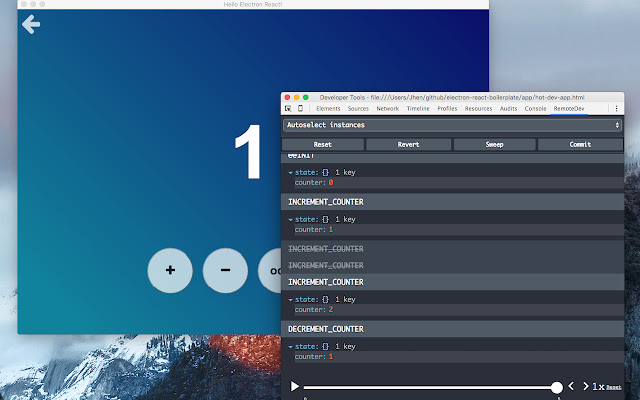640x400 pixels.
Task: Click the Commit button
Action: (579, 144)
